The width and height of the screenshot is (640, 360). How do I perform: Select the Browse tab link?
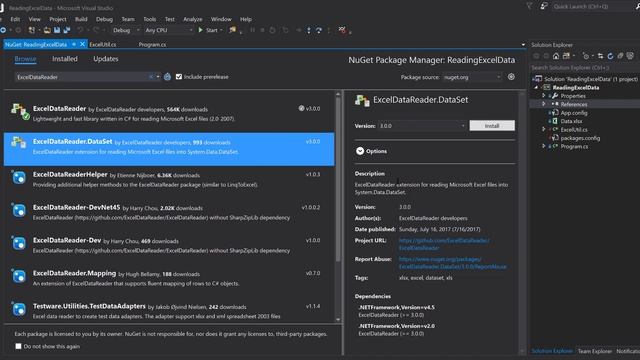(25, 59)
